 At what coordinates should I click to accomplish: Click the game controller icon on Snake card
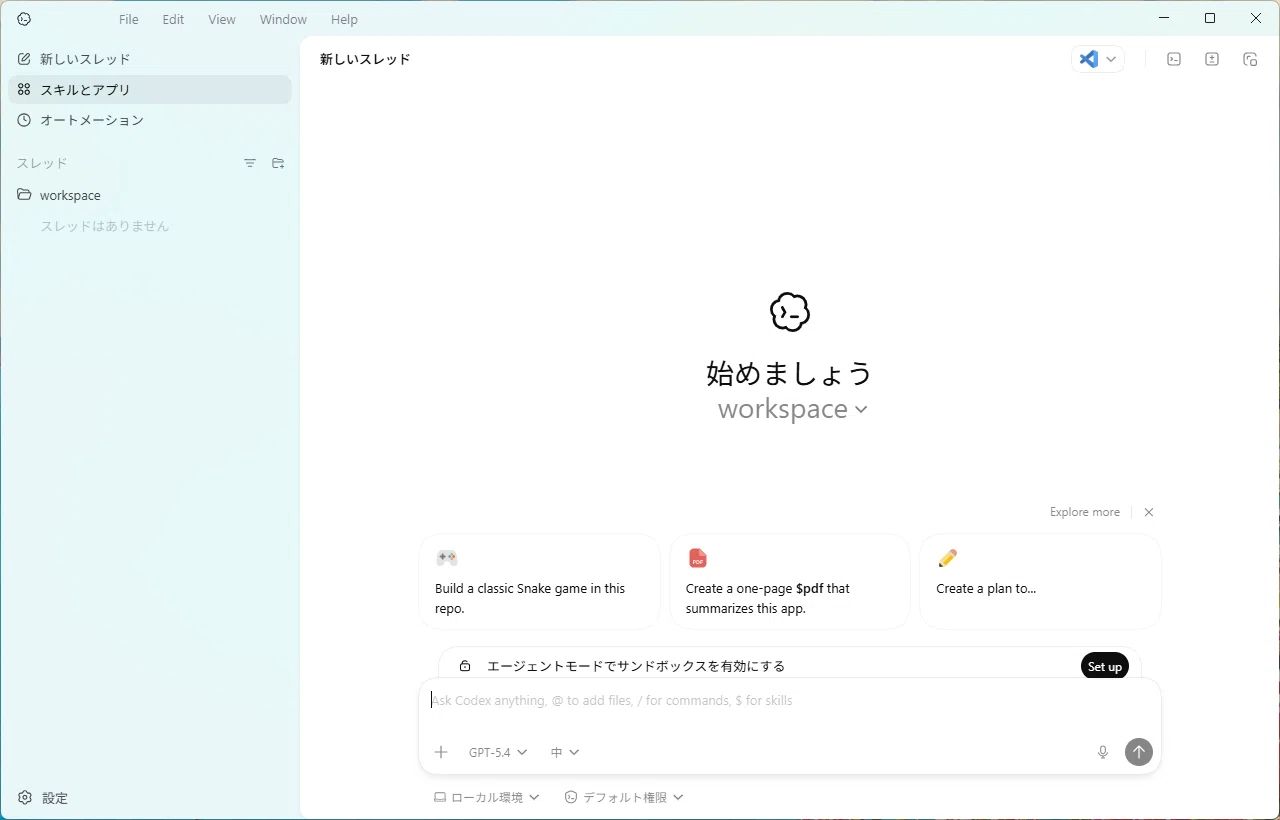tap(447, 558)
